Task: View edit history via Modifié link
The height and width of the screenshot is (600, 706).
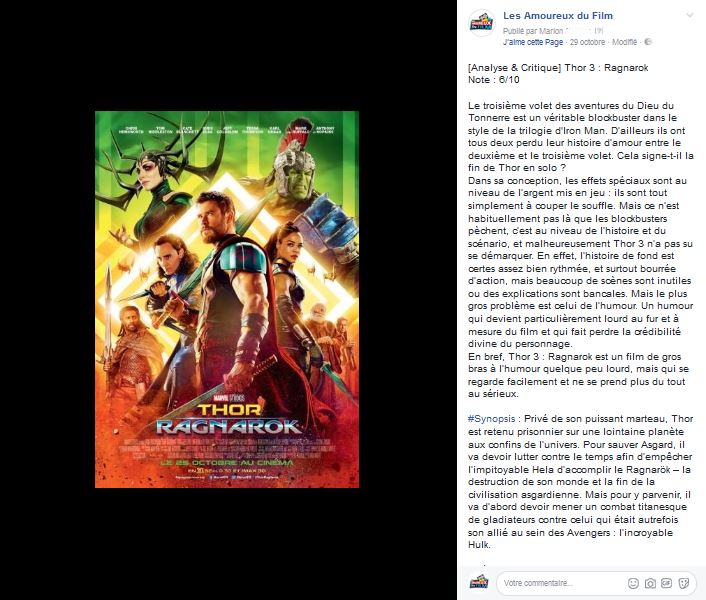Action: pos(625,42)
